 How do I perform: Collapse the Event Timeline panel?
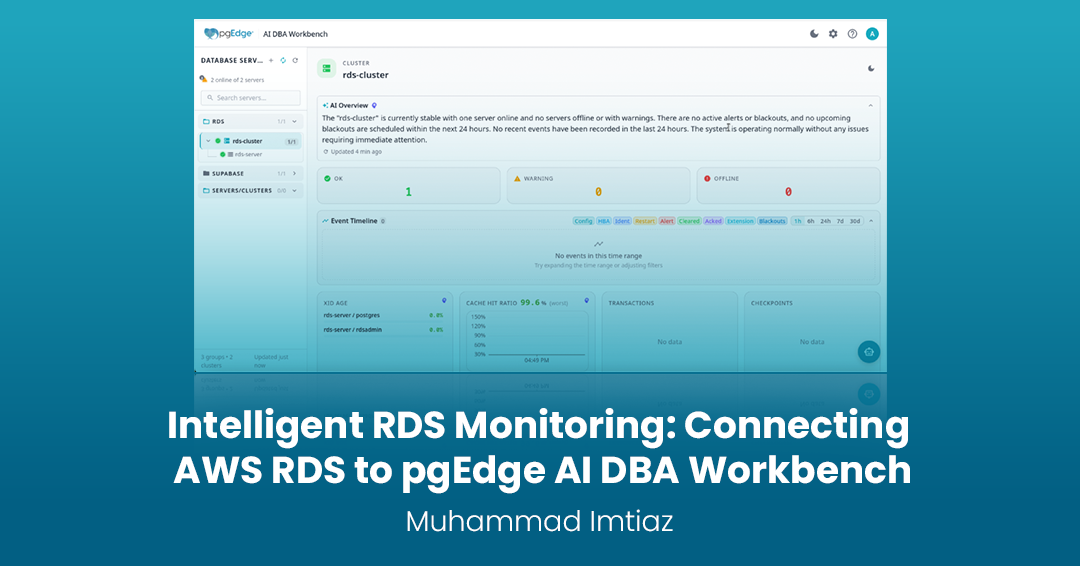pos(871,221)
